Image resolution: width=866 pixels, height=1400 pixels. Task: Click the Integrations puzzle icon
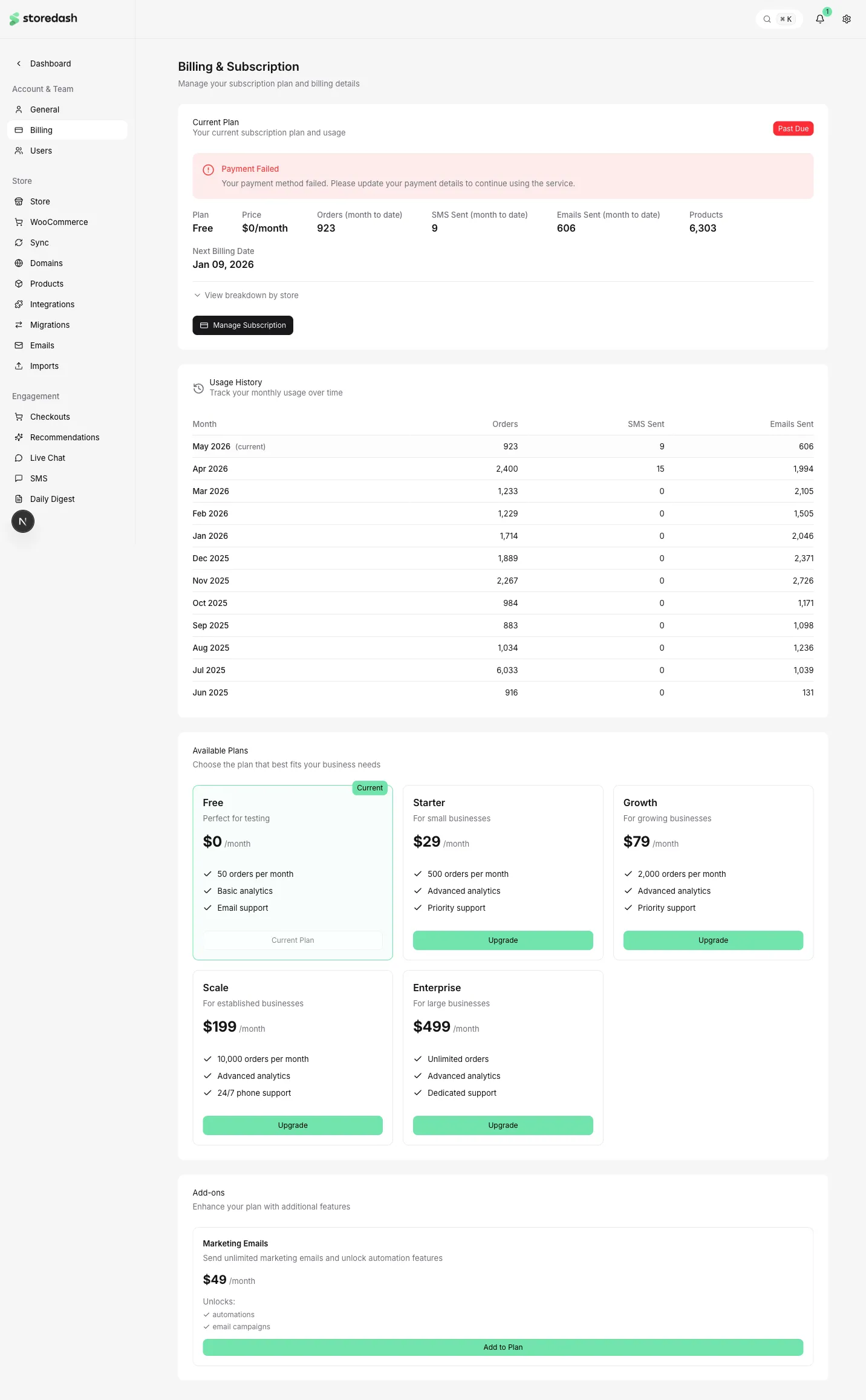tap(19, 304)
